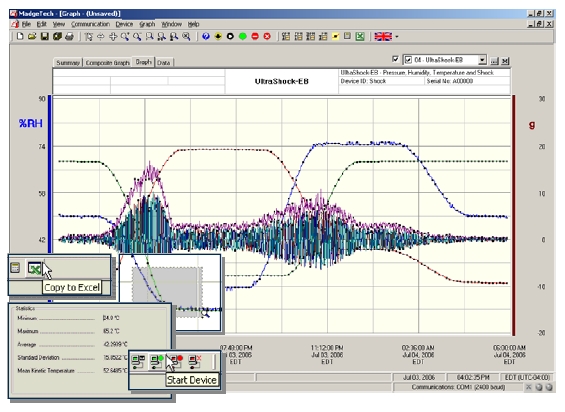Toggle the checkbox inside the 04 - UltraShock-EB selector
The height and width of the screenshot is (412, 565).
point(408,60)
